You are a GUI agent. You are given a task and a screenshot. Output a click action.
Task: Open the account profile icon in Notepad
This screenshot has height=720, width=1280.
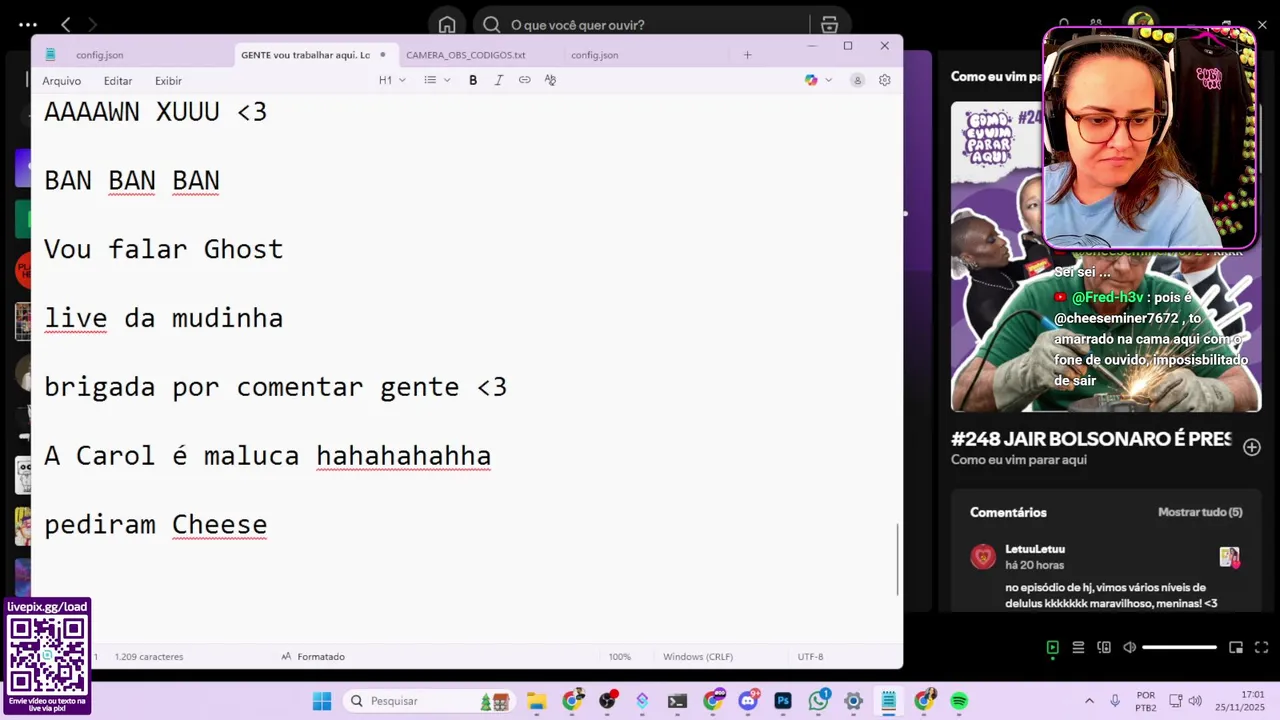(857, 80)
